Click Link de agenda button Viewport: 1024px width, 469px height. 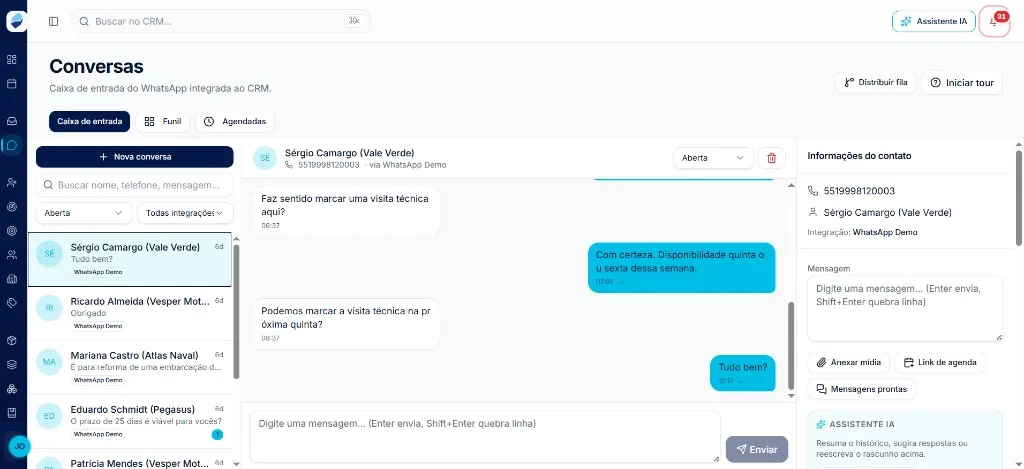point(940,363)
